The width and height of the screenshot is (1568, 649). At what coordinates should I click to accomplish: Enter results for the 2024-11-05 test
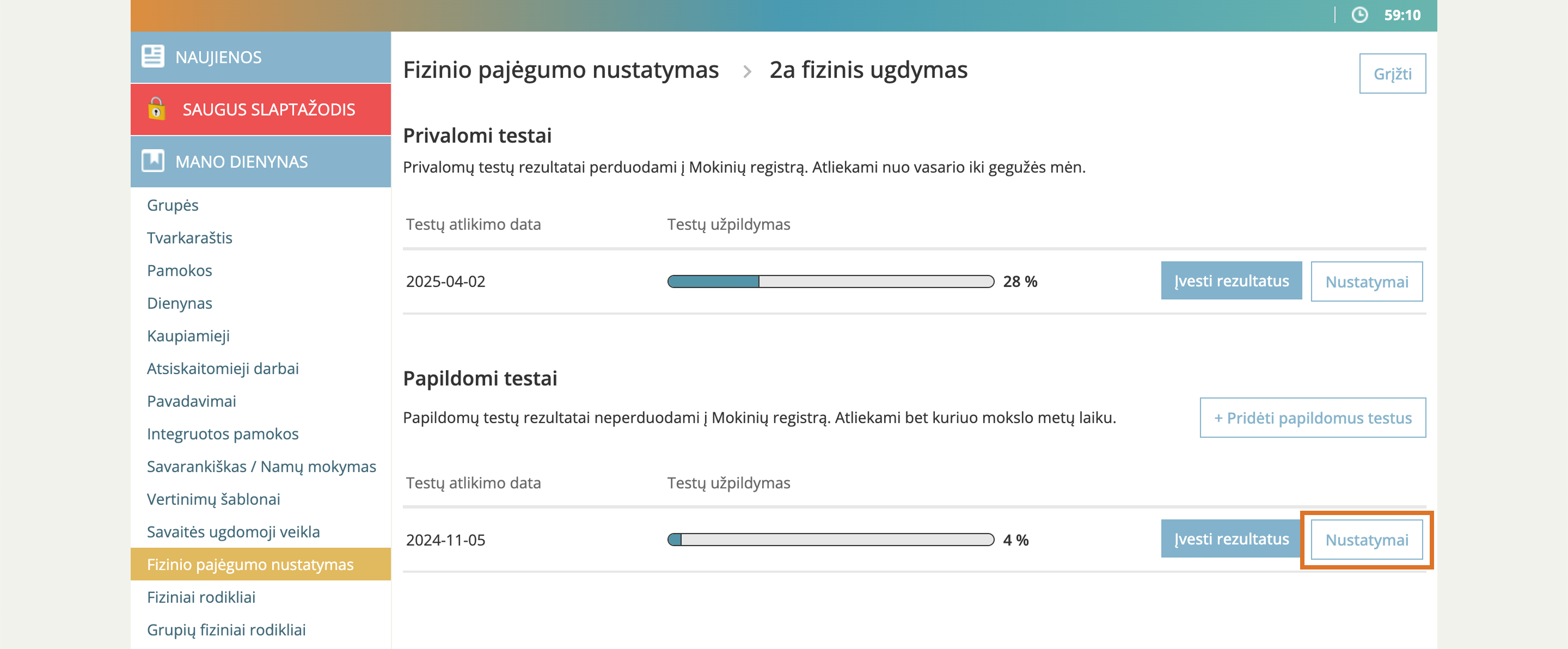click(1231, 539)
